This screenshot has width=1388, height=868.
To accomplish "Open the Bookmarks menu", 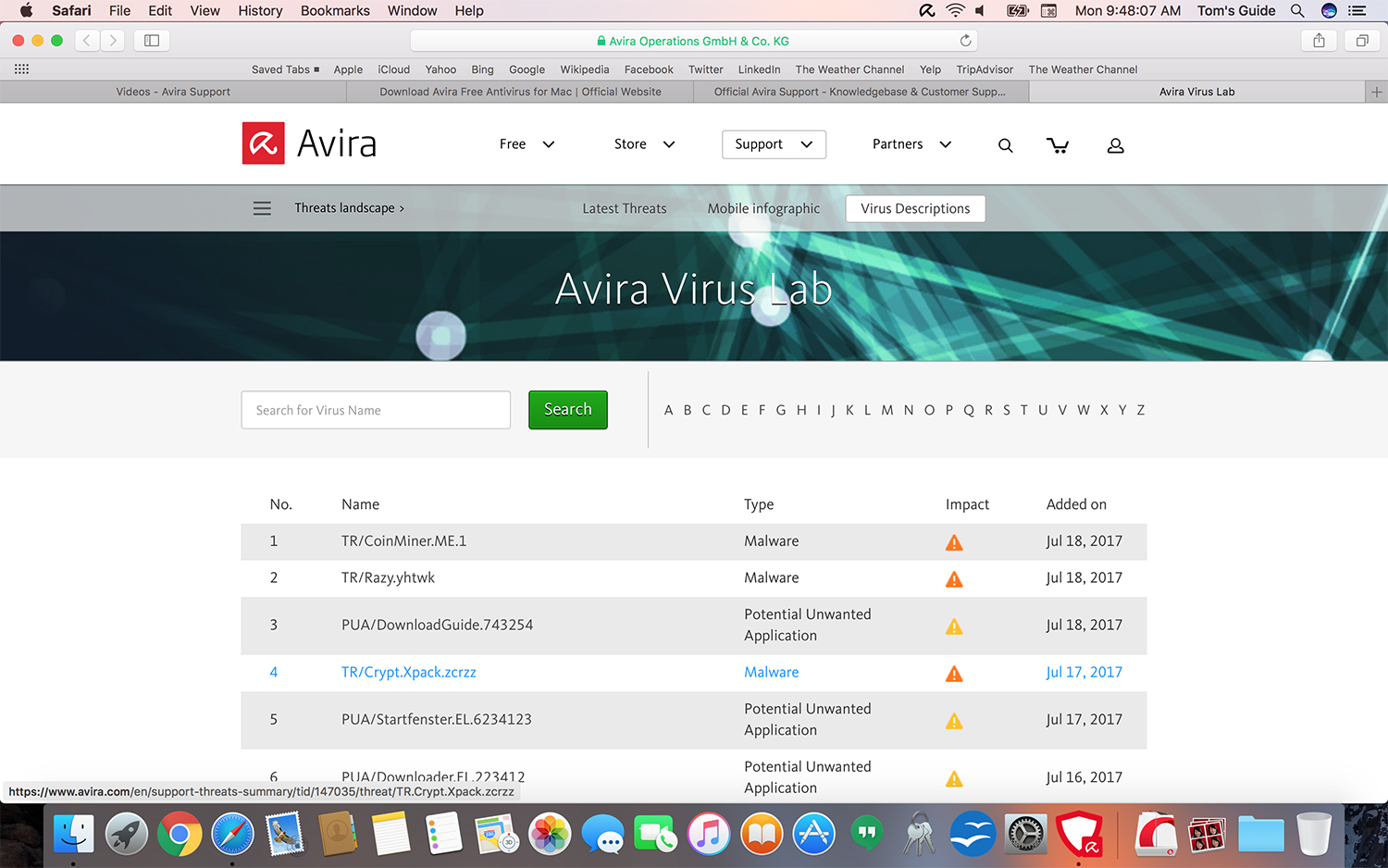I will coord(335,11).
